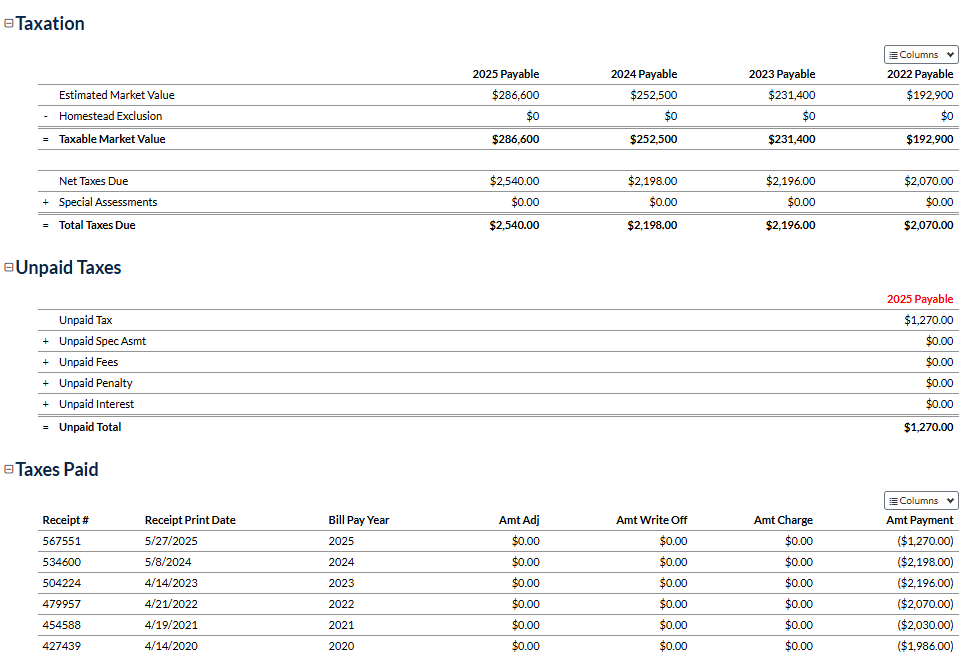This screenshot has width=967, height=668.
Task: Select the 2025 Payable column header
Action: coord(505,74)
